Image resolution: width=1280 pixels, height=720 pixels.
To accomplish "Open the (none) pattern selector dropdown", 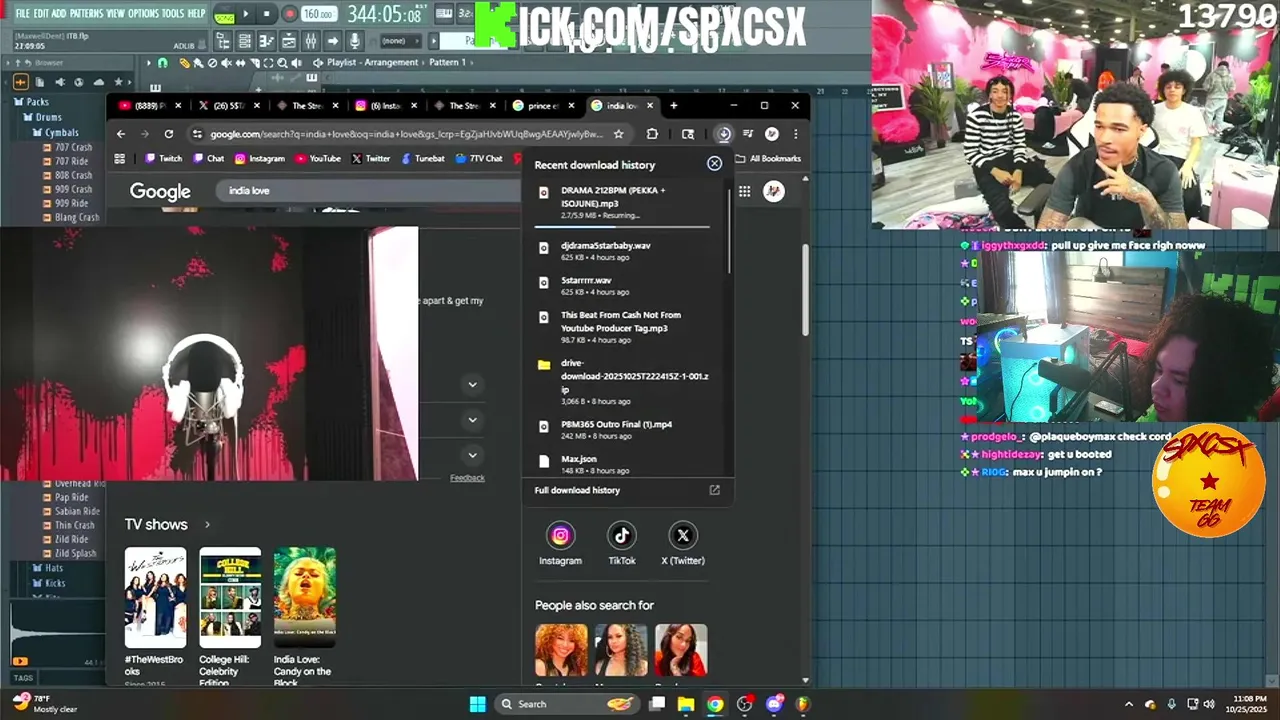I will click(x=401, y=41).
